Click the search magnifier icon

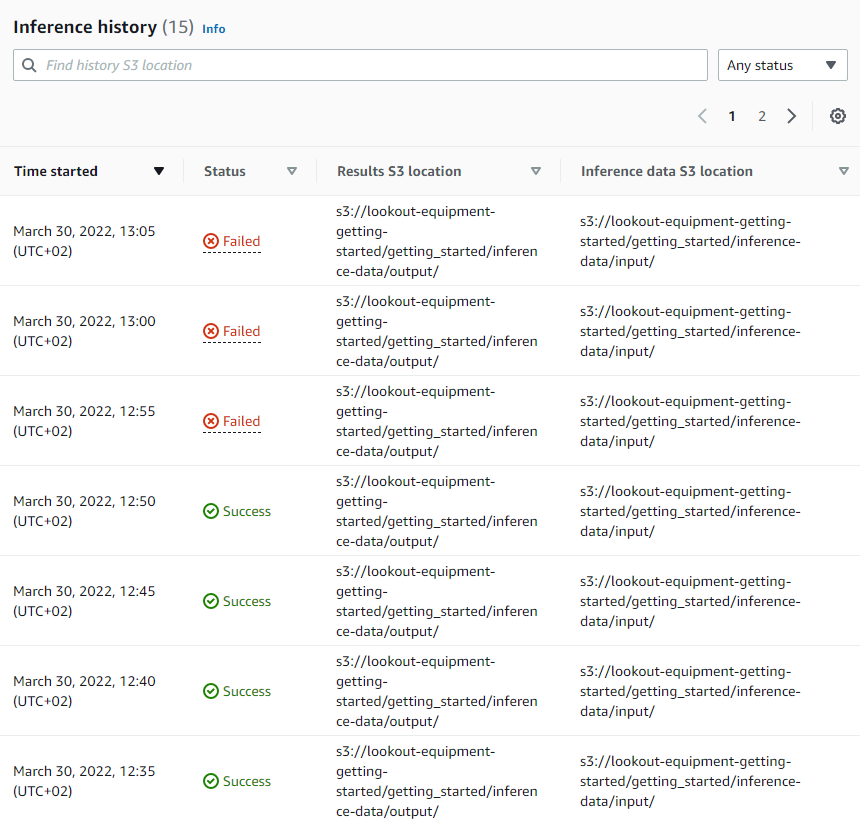(x=29, y=65)
